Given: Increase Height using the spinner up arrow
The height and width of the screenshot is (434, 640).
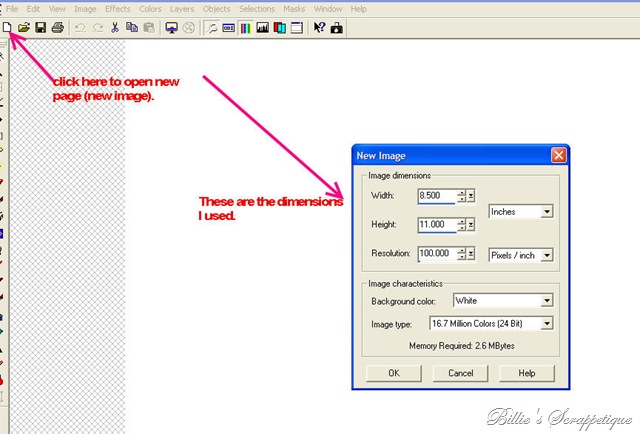Looking at the screenshot, I should tap(462, 221).
